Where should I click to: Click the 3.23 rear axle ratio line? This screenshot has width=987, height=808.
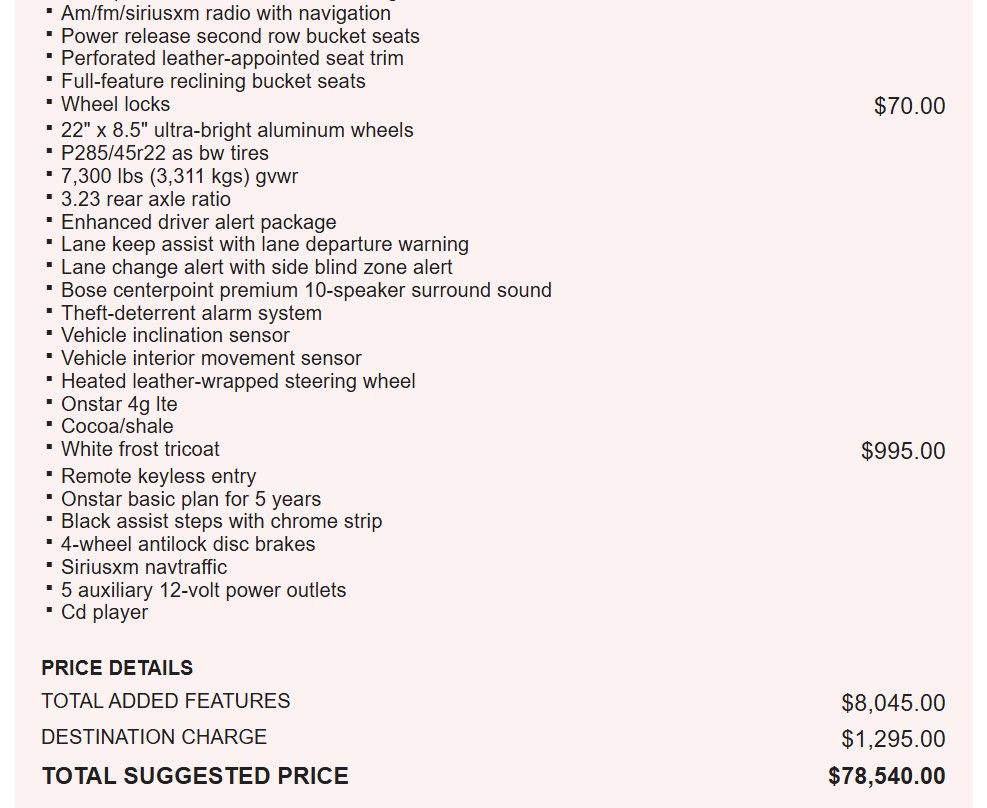click(x=145, y=199)
